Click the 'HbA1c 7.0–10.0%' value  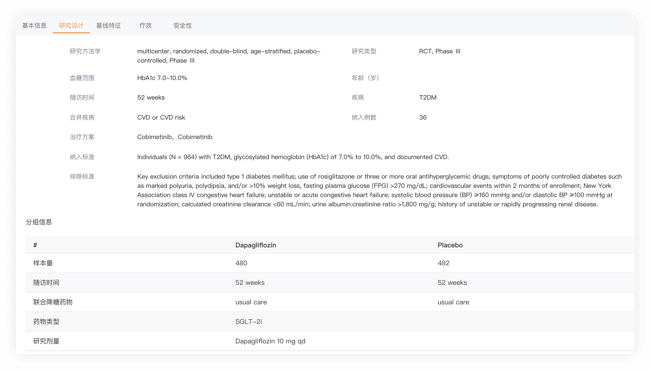coord(162,78)
